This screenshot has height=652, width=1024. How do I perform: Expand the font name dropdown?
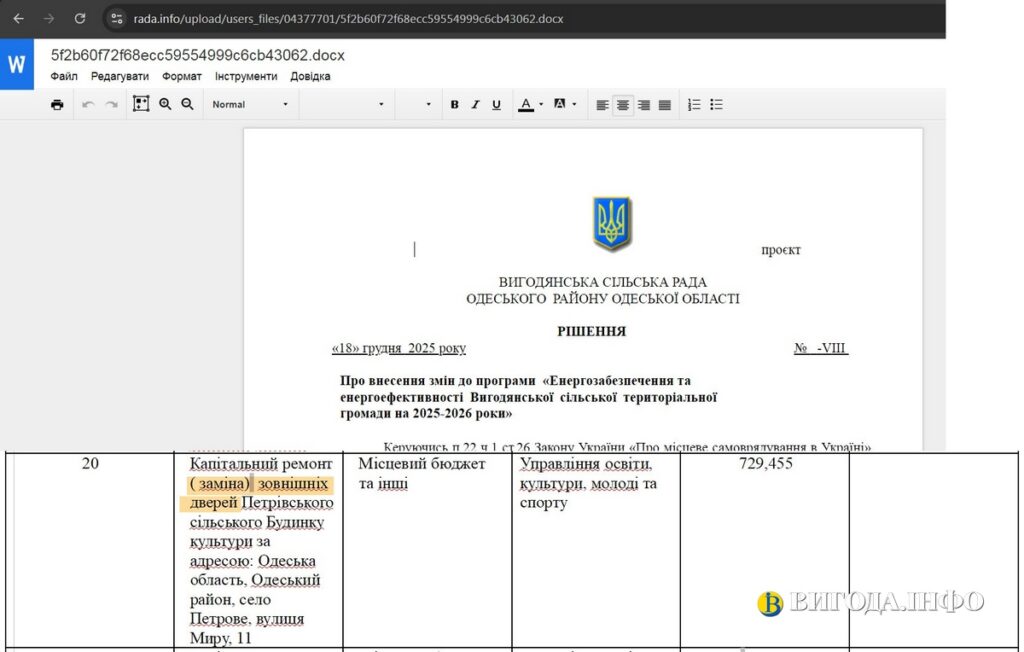pyautogui.click(x=345, y=104)
